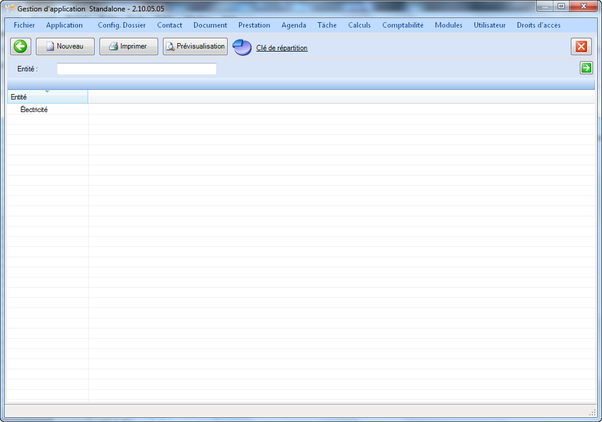Open the Prestation menu
The height and width of the screenshot is (422, 602).
[254, 25]
